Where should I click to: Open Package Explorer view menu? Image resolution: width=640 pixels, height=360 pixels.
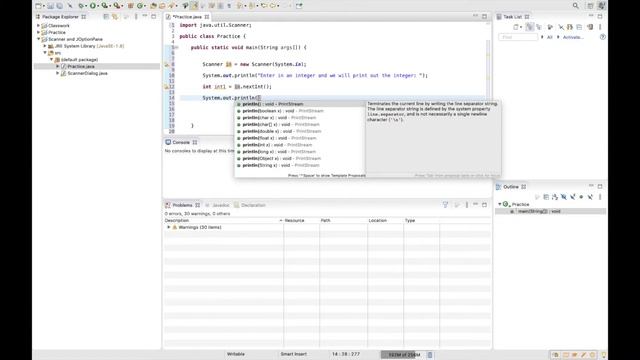coord(136,17)
